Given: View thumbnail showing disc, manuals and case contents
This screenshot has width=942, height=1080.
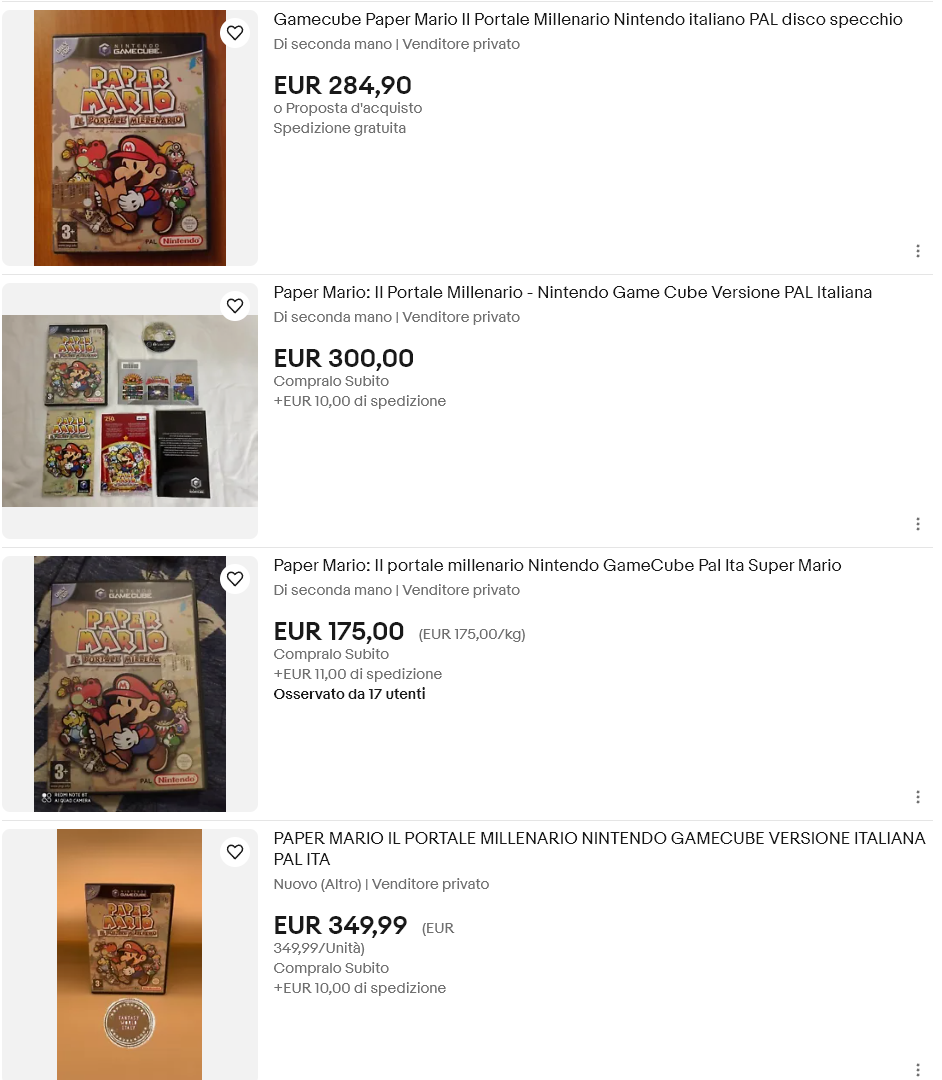Looking at the screenshot, I should (130, 411).
